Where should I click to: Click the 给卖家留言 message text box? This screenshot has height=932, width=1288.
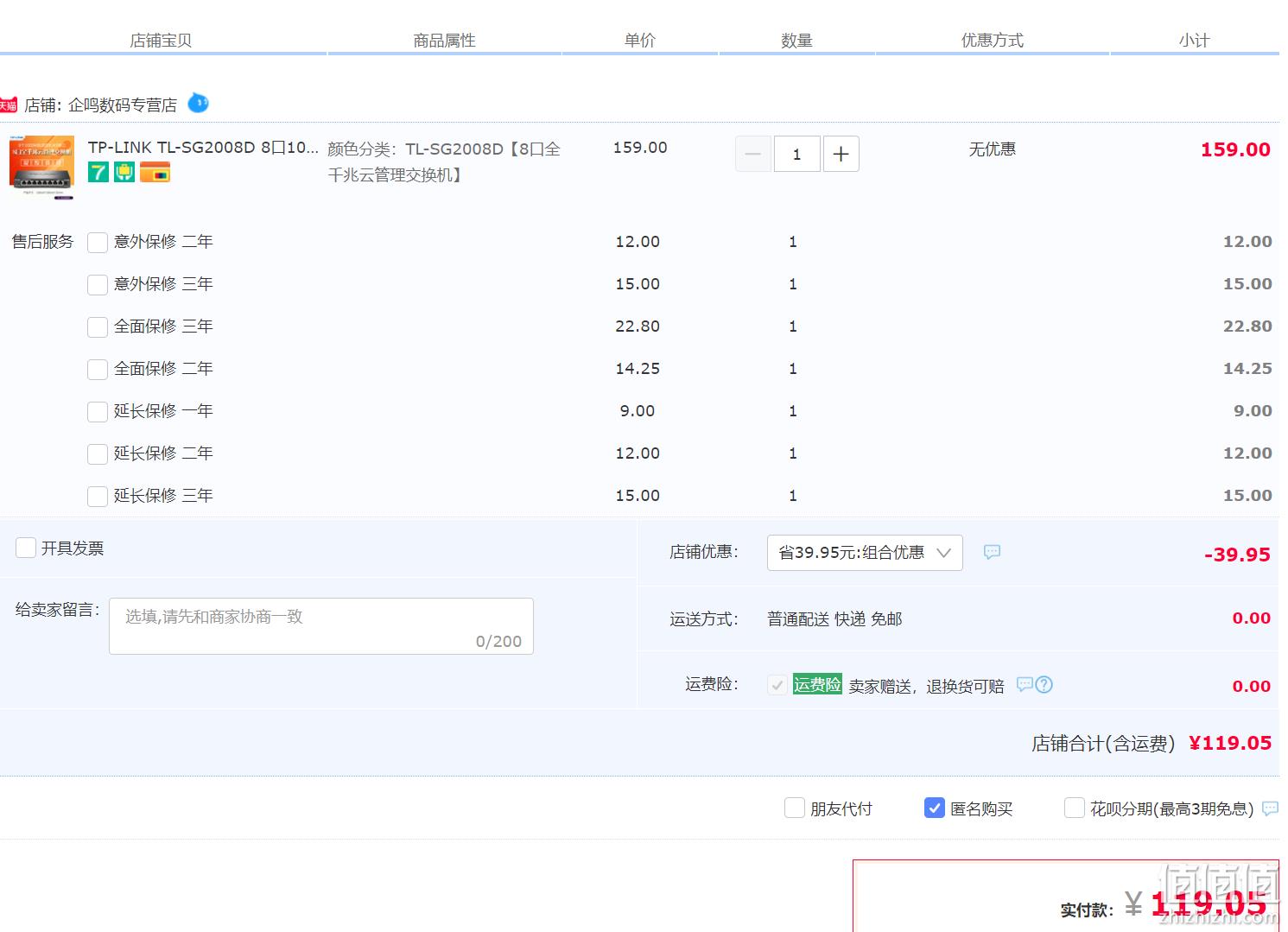click(x=321, y=626)
